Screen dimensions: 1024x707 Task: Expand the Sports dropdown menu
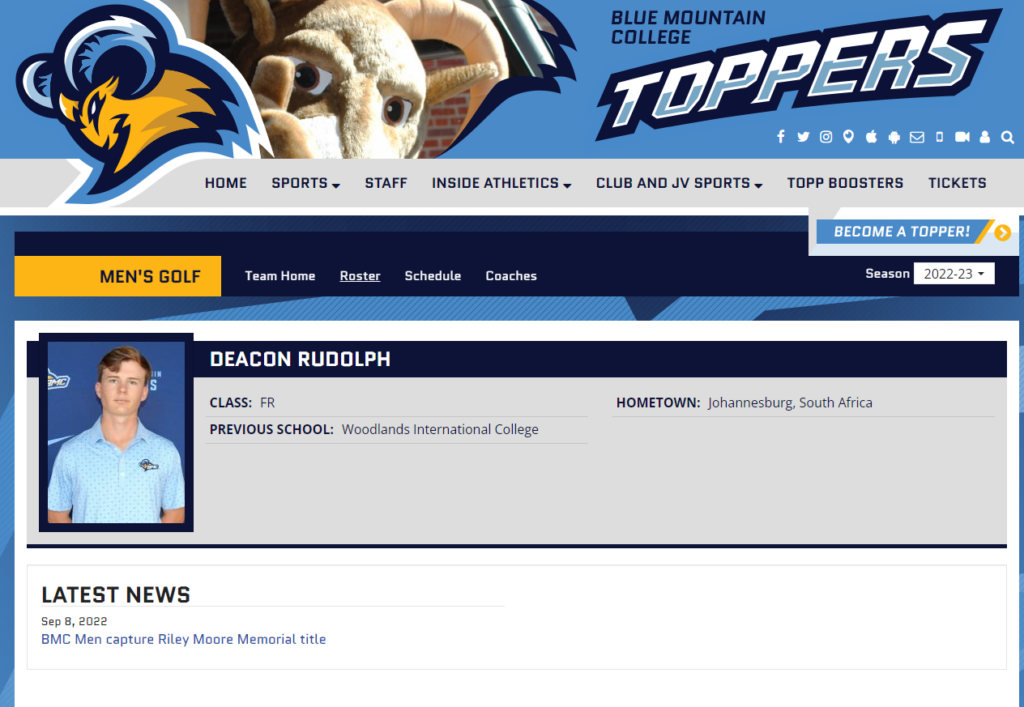[x=306, y=183]
